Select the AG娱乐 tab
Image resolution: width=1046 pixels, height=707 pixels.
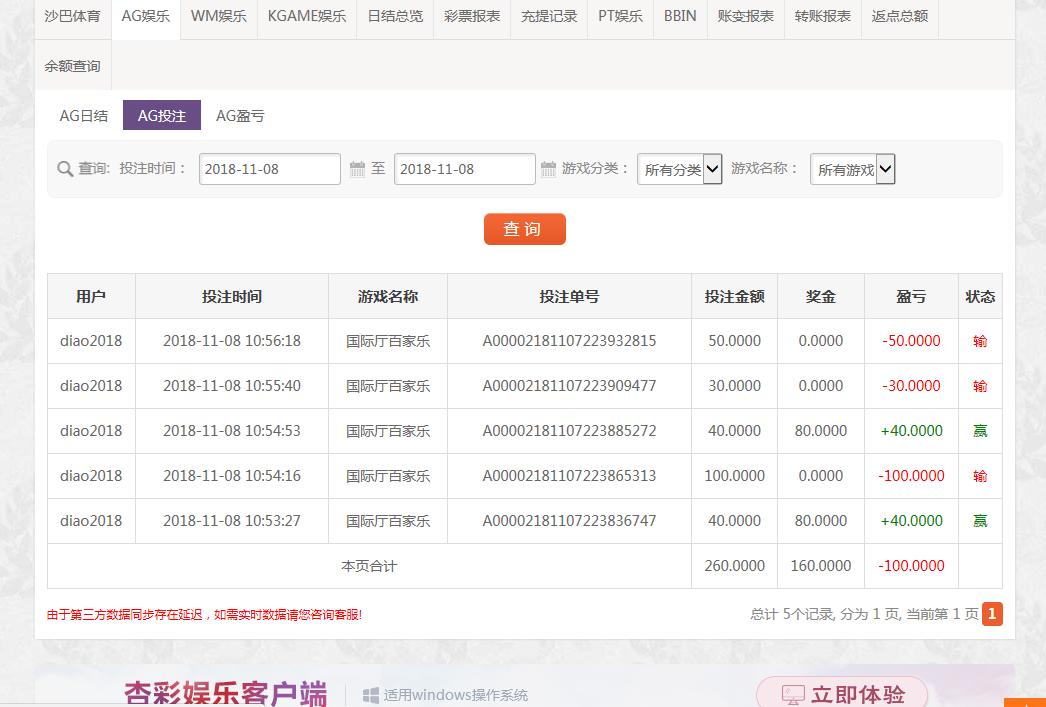point(145,16)
